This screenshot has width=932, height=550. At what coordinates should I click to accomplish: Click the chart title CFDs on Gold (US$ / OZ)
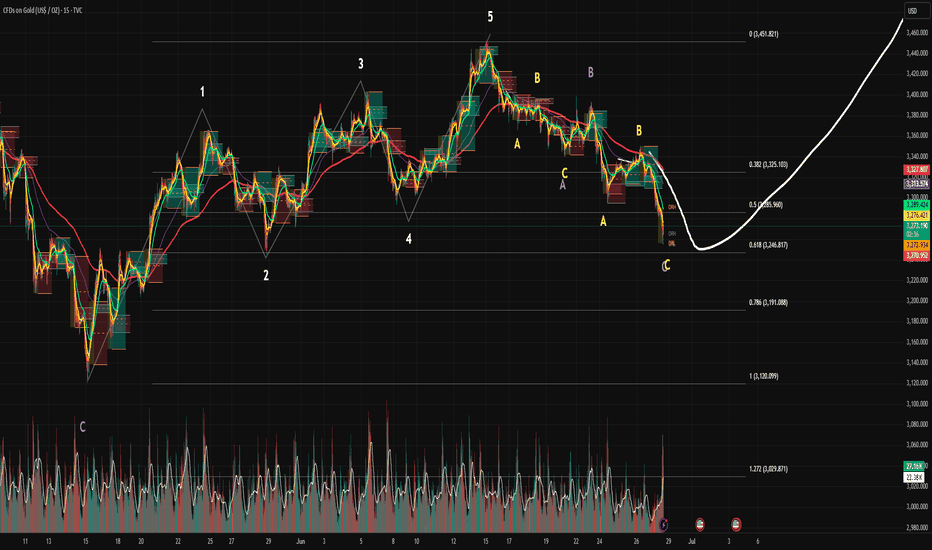(32, 11)
